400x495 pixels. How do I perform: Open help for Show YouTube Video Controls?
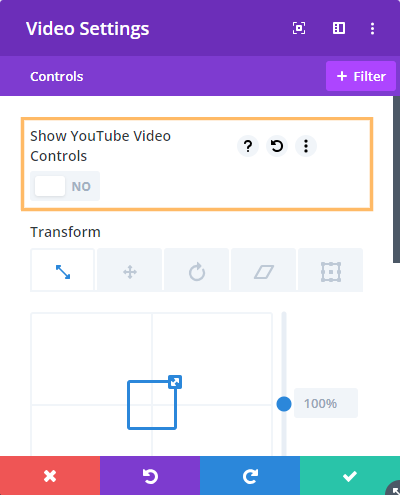click(248, 146)
